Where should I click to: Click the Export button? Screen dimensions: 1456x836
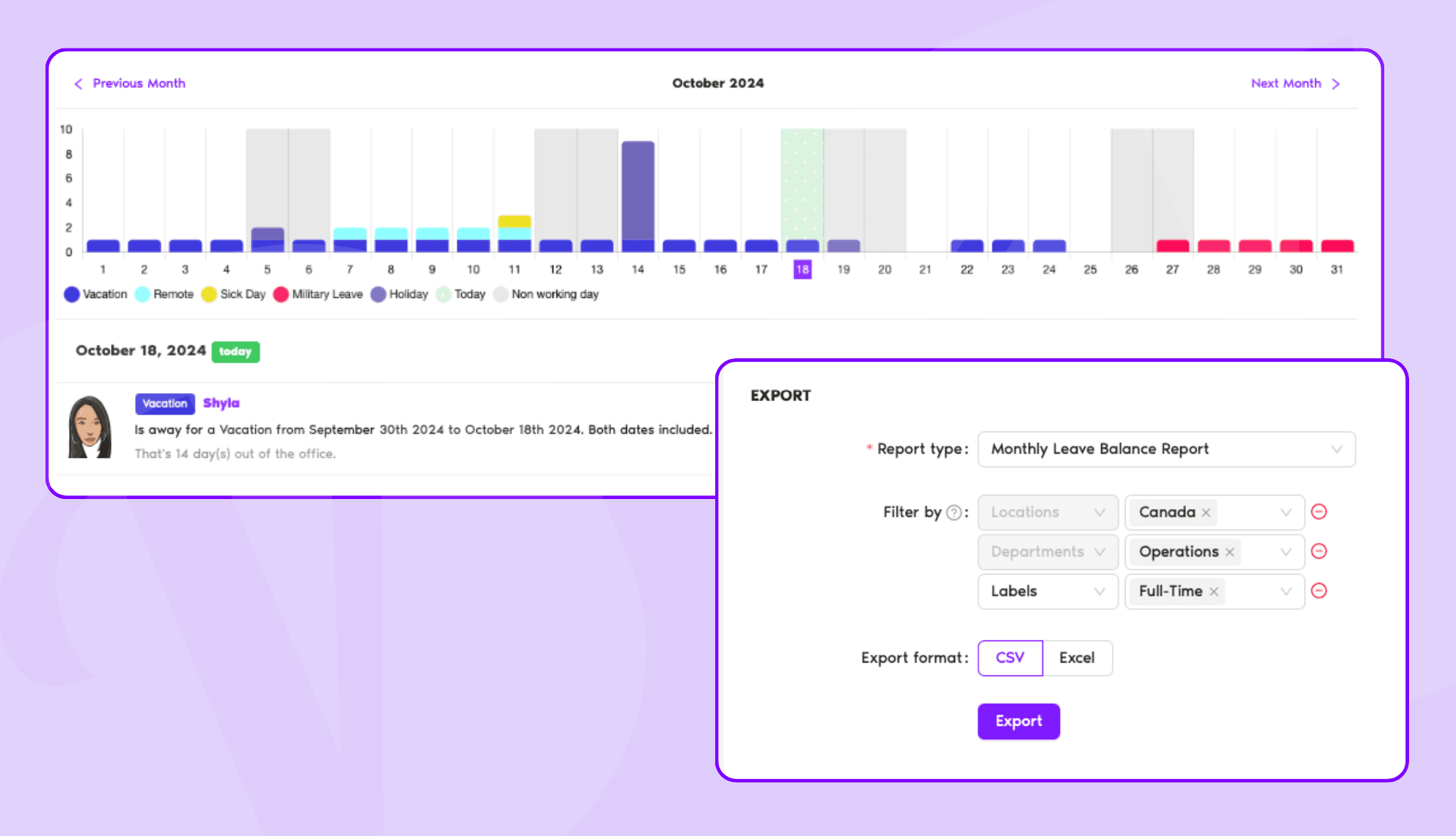click(x=1019, y=722)
